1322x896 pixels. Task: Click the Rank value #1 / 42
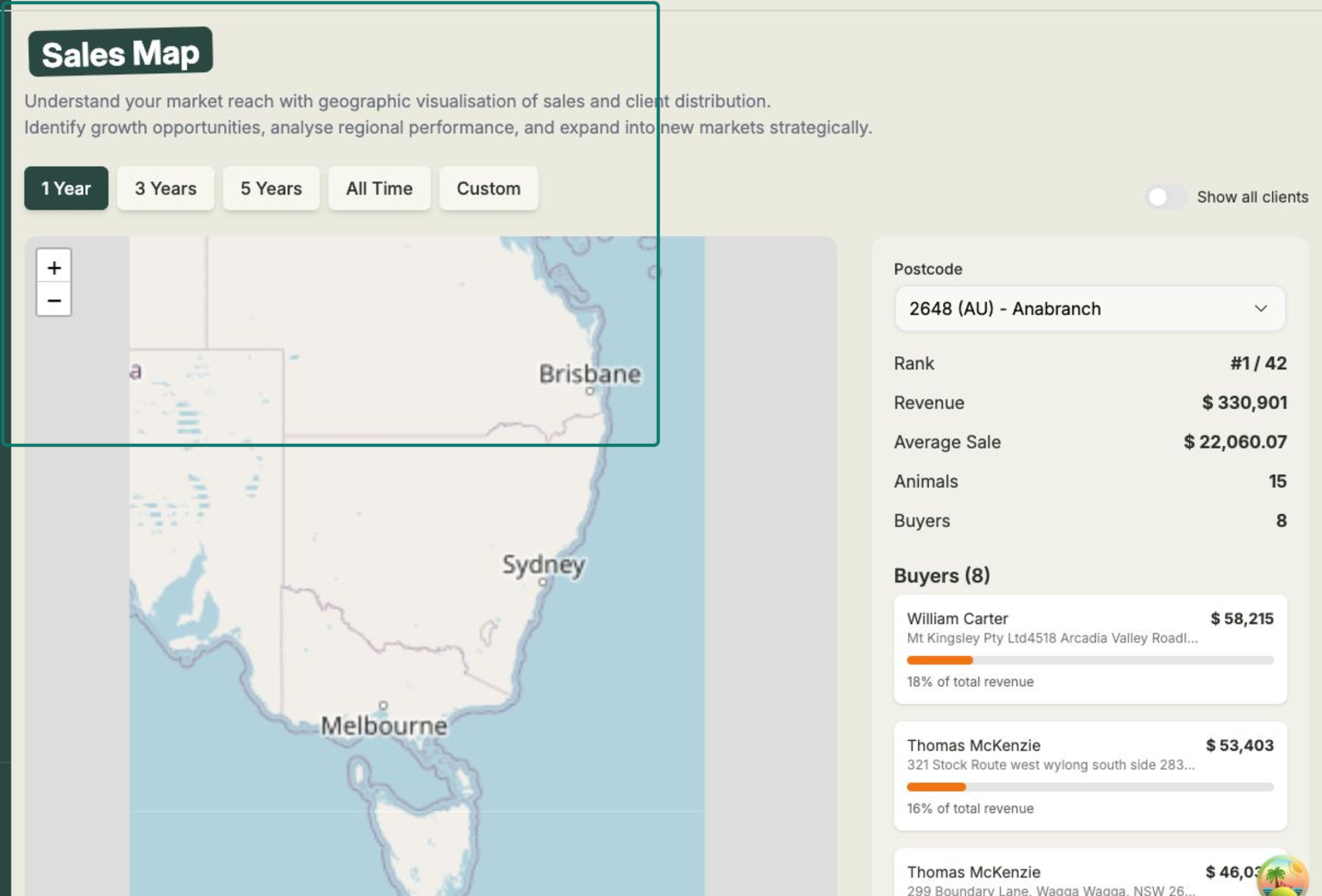(1258, 363)
